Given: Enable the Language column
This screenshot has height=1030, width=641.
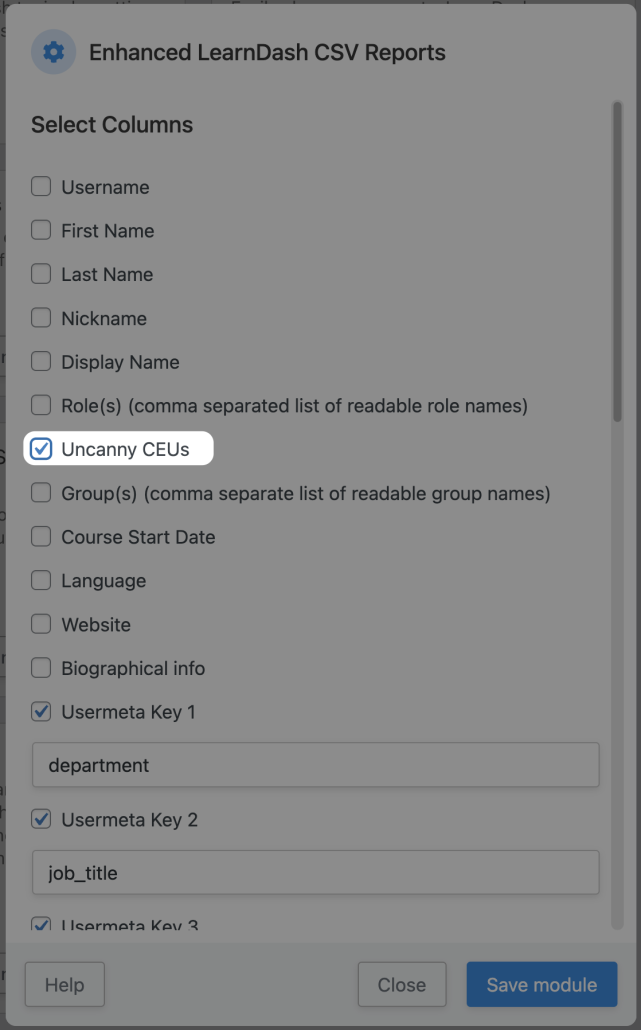Looking at the screenshot, I should [41, 580].
